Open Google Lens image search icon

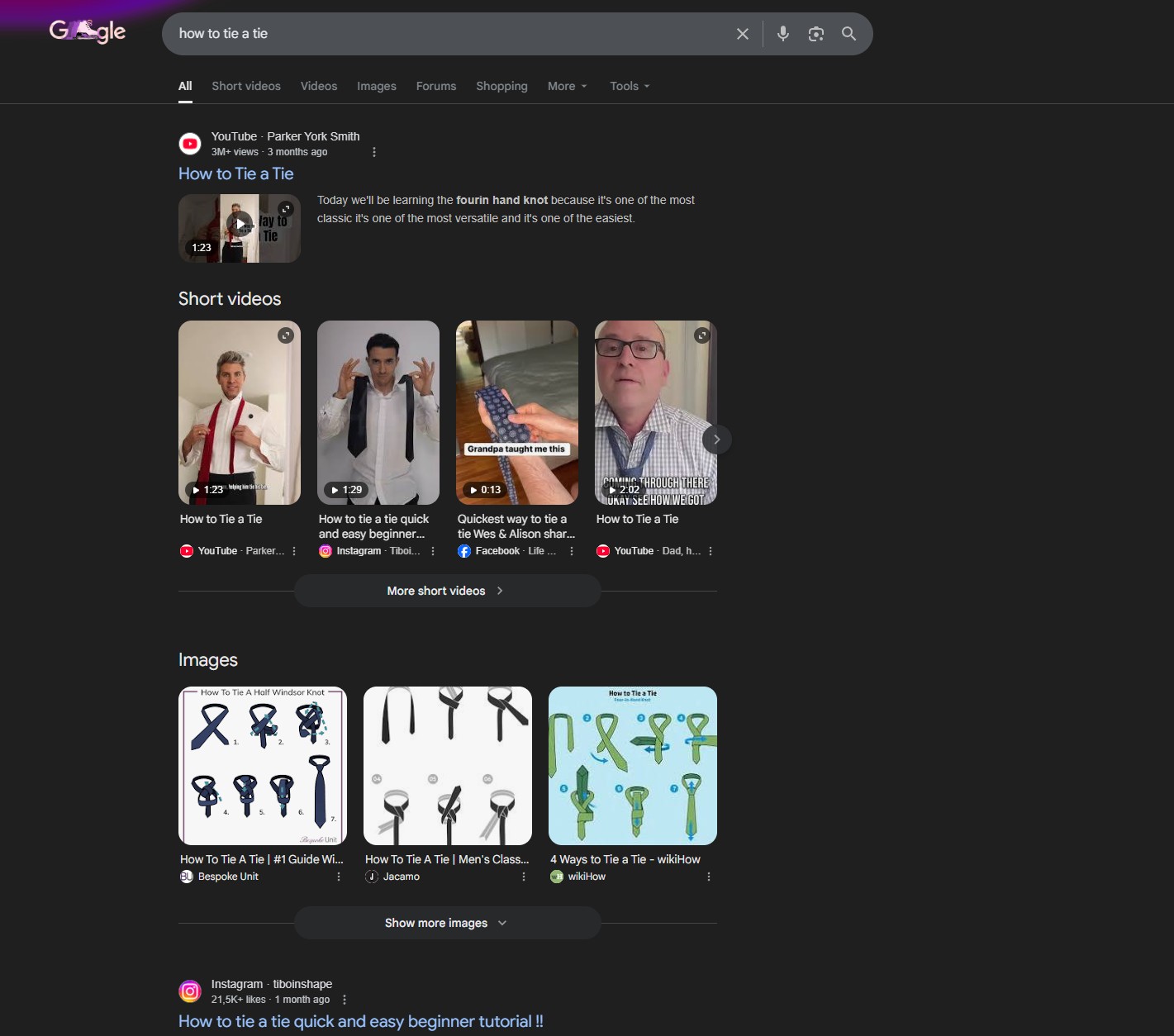pyautogui.click(x=815, y=34)
